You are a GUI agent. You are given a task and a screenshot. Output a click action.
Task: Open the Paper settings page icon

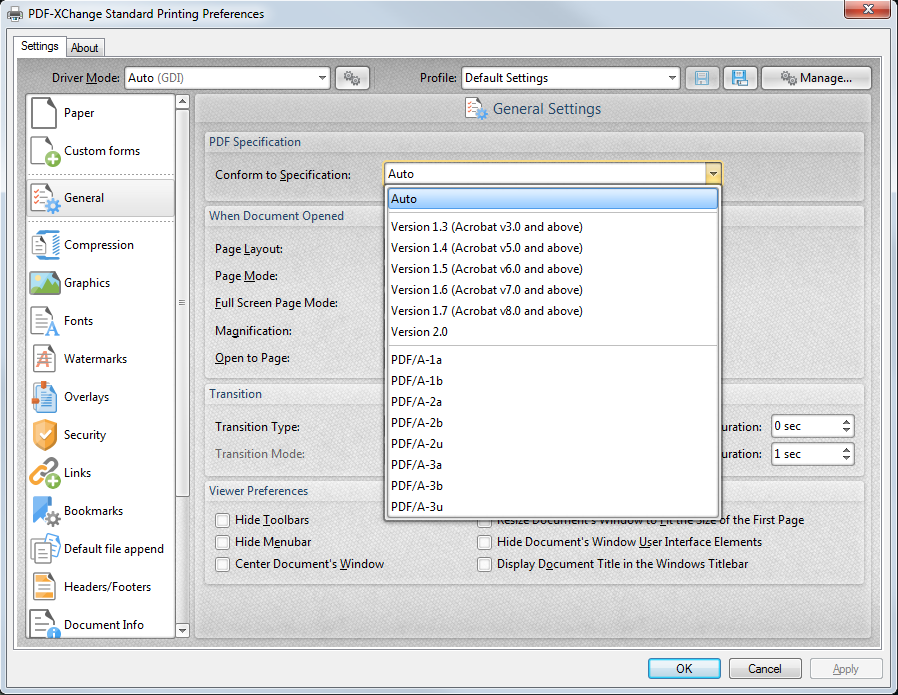[x=44, y=113]
